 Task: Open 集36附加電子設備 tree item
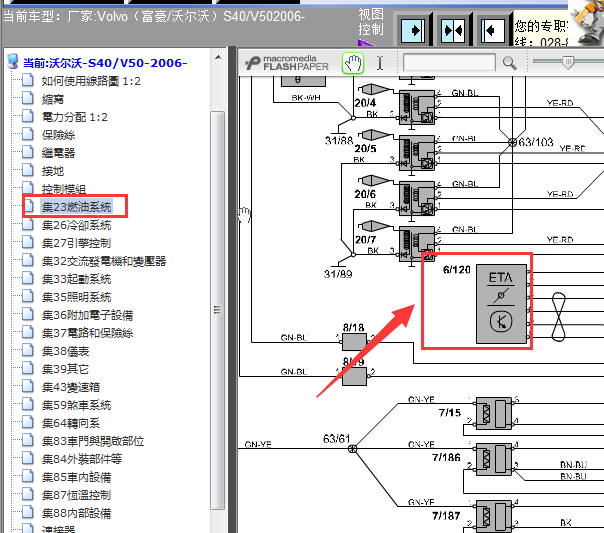pyautogui.click(x=87, y=315)
